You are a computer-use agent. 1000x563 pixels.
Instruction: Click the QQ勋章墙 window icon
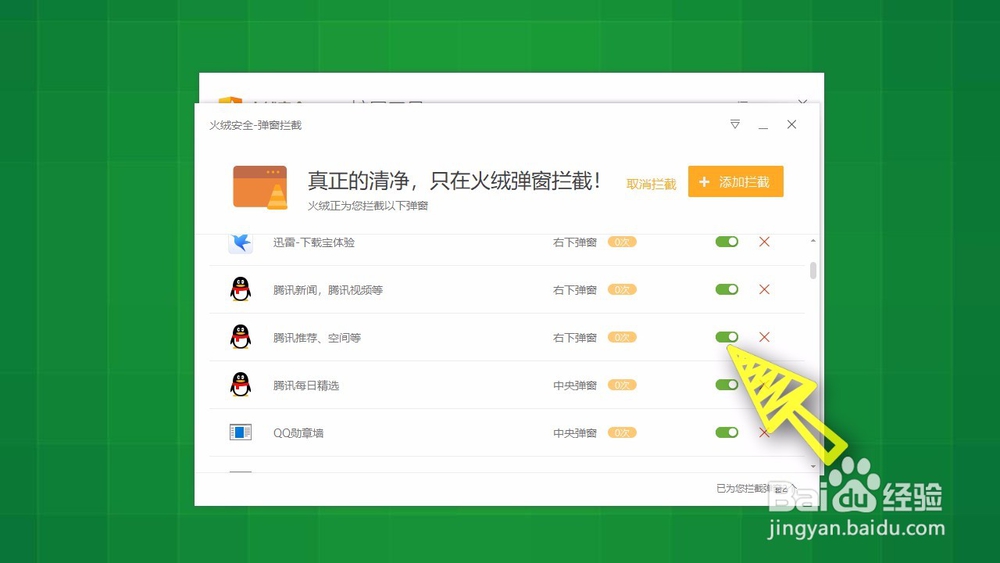coord(240,432)
